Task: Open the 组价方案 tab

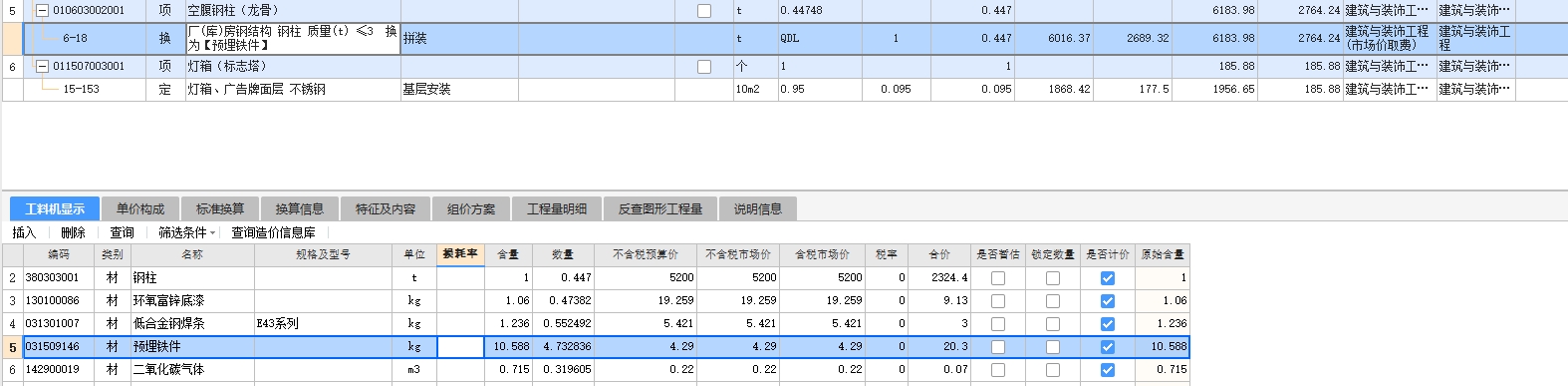Action: point(471,208)
